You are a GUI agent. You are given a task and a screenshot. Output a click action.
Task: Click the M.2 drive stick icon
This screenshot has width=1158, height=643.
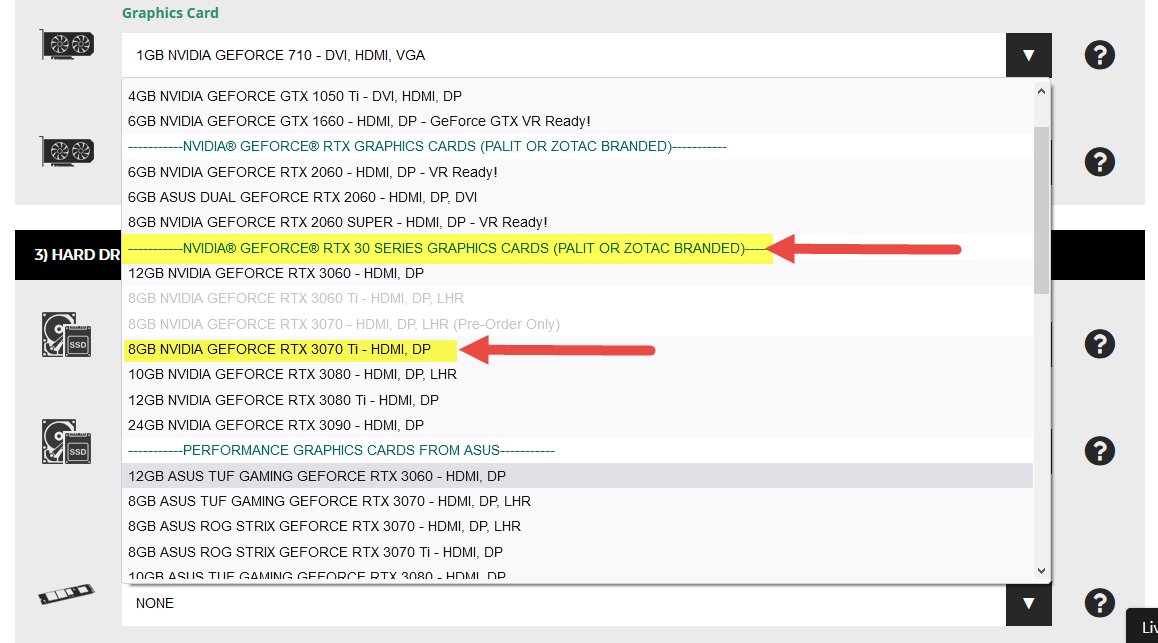pos(66,594)
